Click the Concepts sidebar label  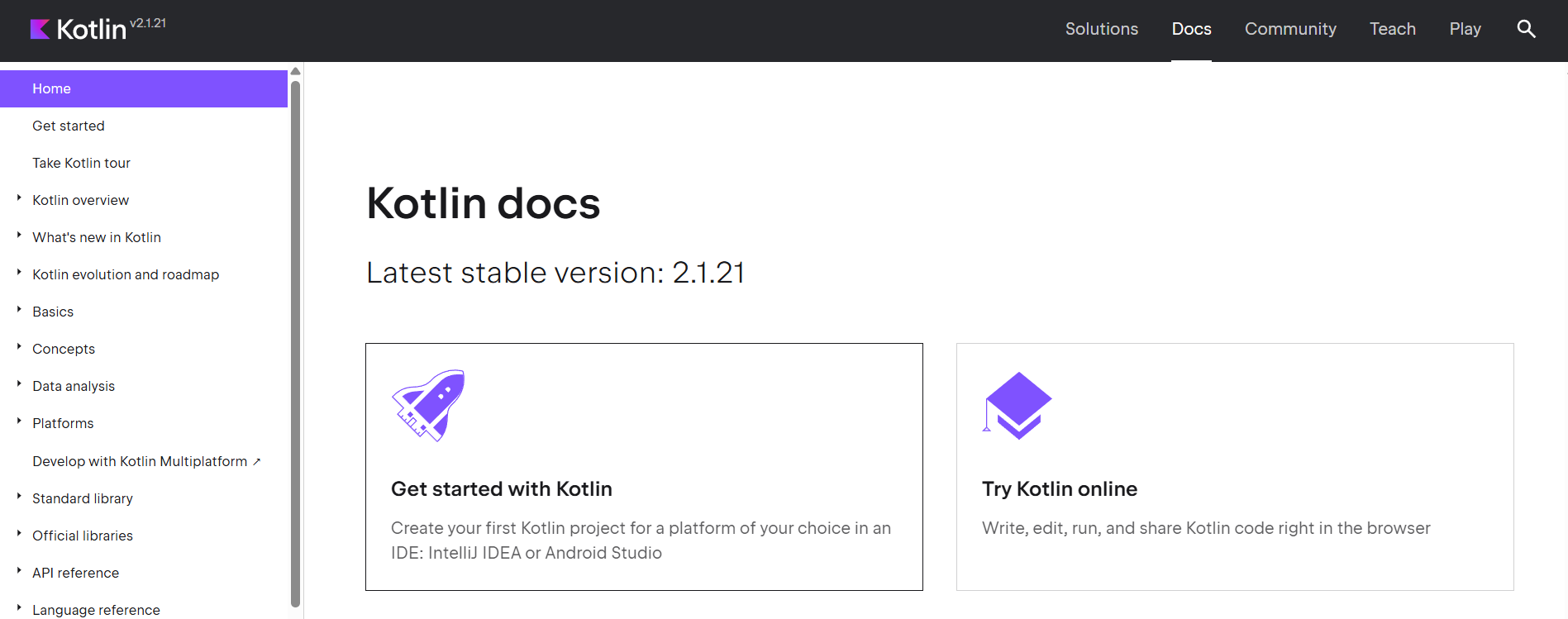click(64, 349)
